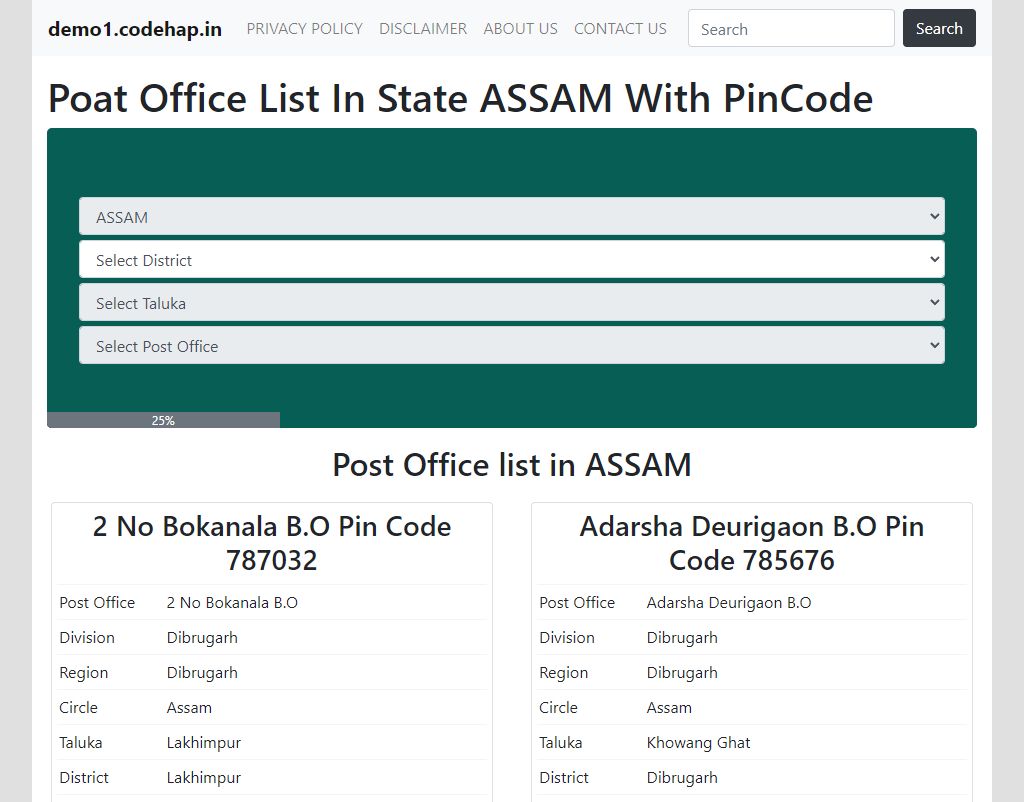1024x802 pixels.
Task: Open 2 No Bokanala B.O Pin Code 787032 title
Action: (272, 543)
